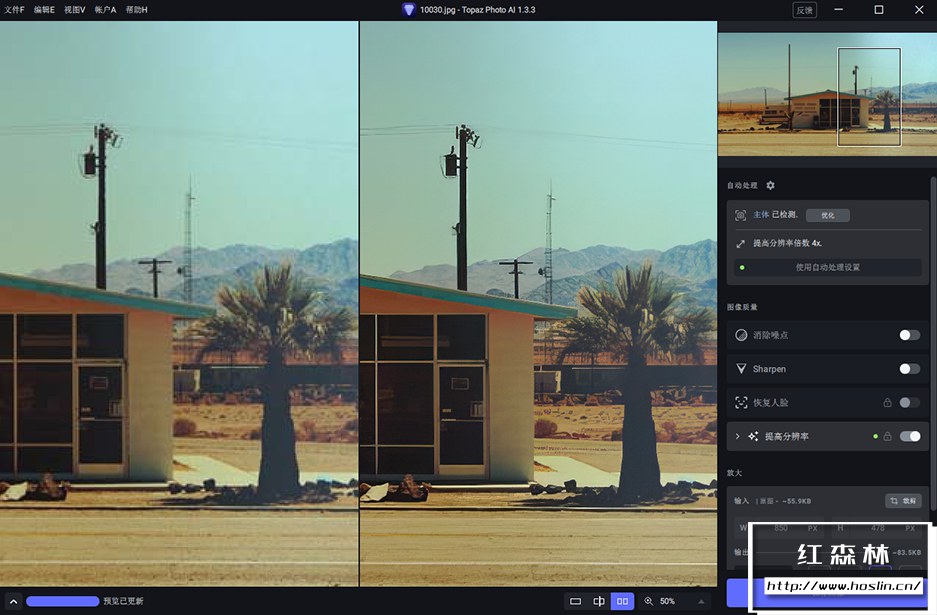
Task: Click the zoom magnifier icon
Action: pos(648,601)
